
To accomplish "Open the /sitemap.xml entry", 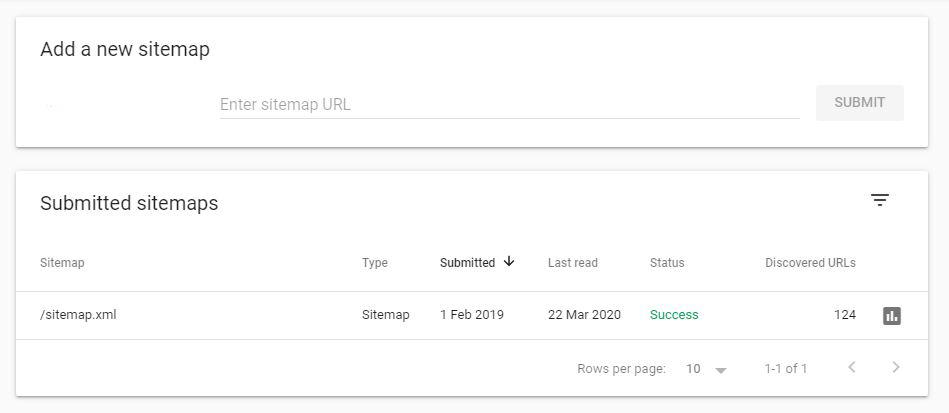I will tap(79, 315).
